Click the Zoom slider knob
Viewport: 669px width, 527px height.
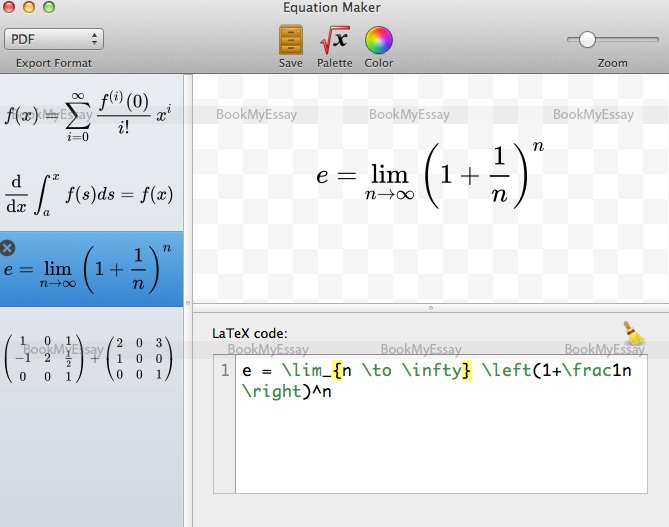pyautogui.click(x=587, y=39)
